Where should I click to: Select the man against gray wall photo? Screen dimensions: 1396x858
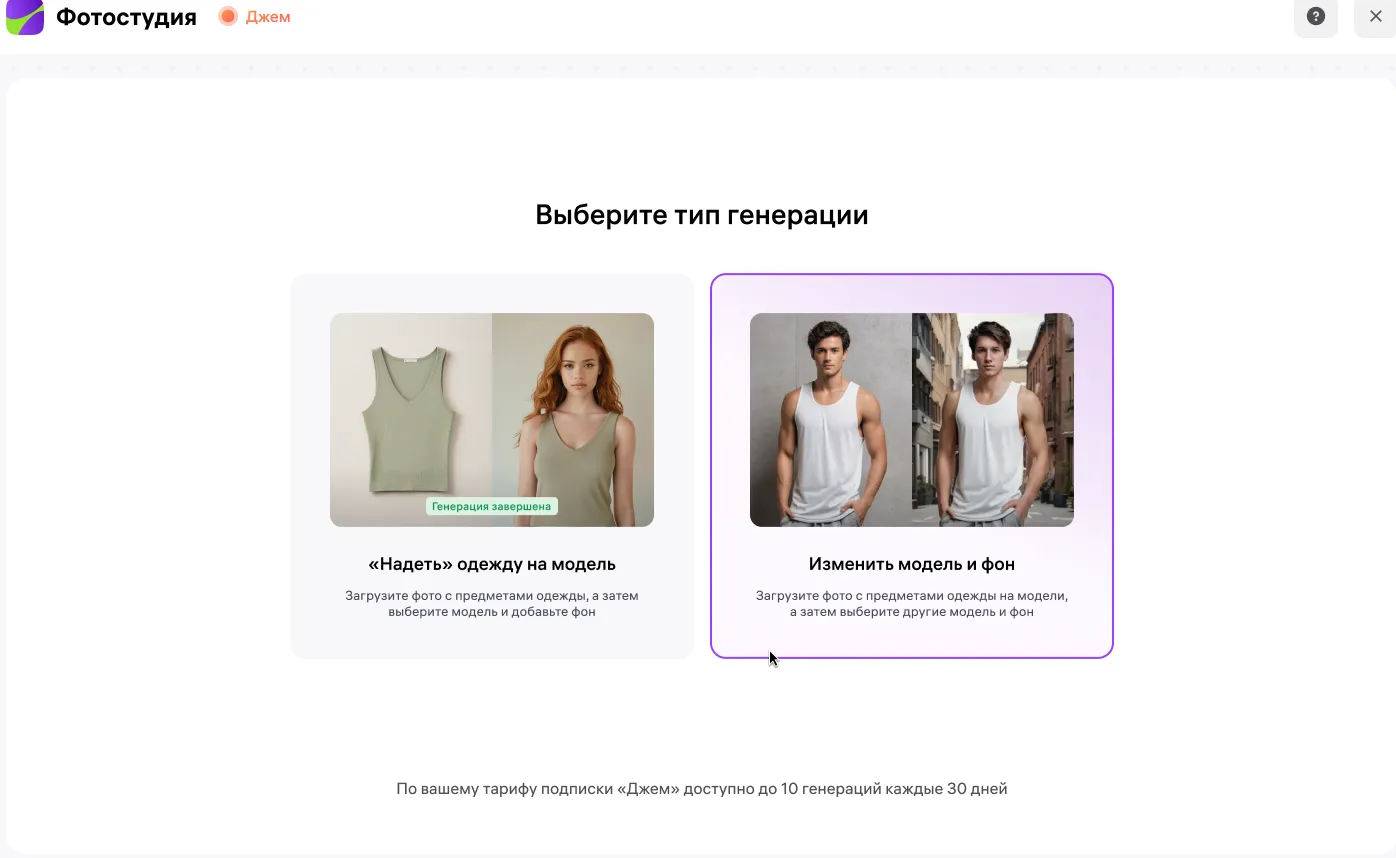(830, 420)
